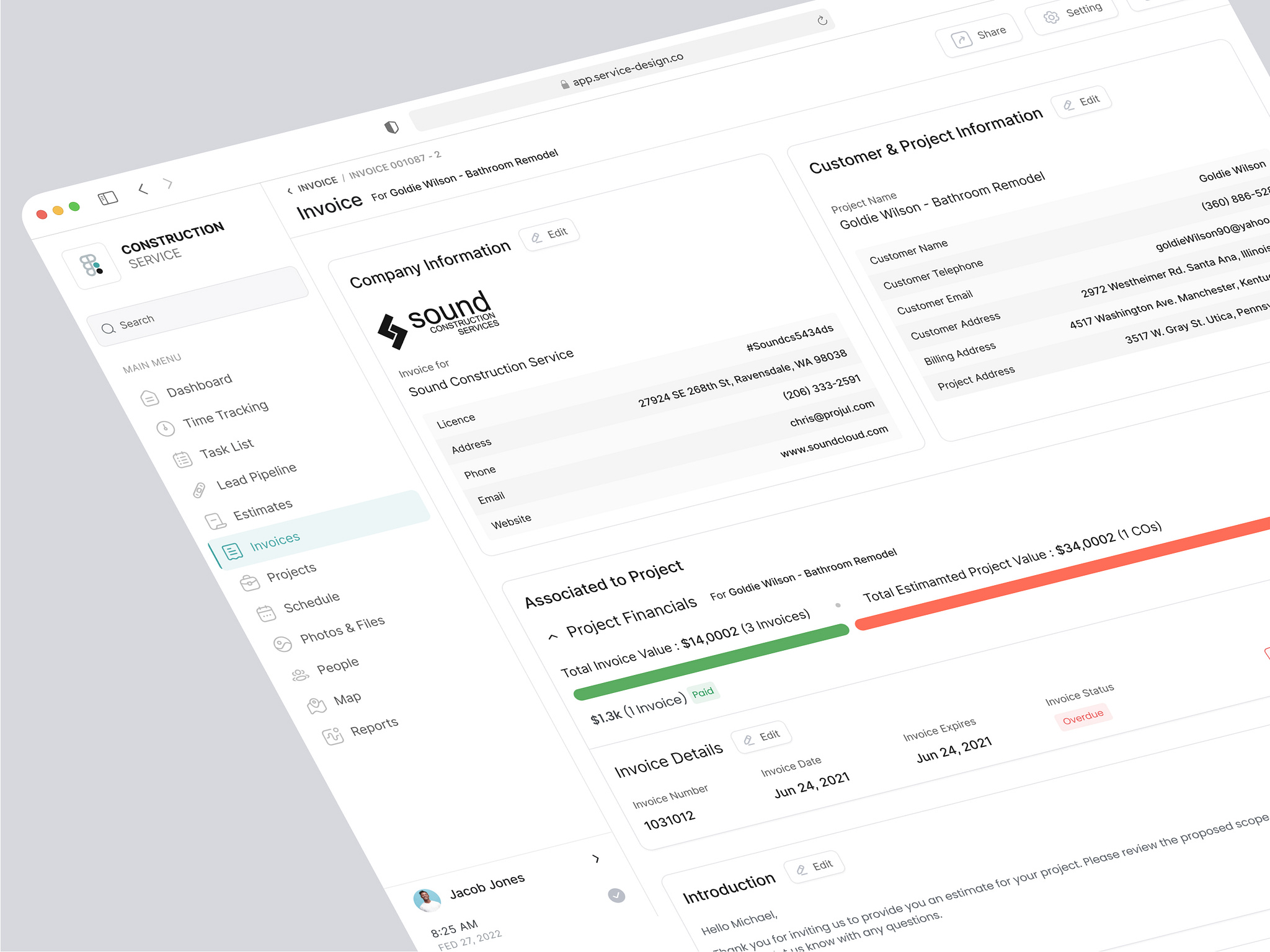
Task: Edit the Customer & Project Information
Action: click(x=1081, y=100)
